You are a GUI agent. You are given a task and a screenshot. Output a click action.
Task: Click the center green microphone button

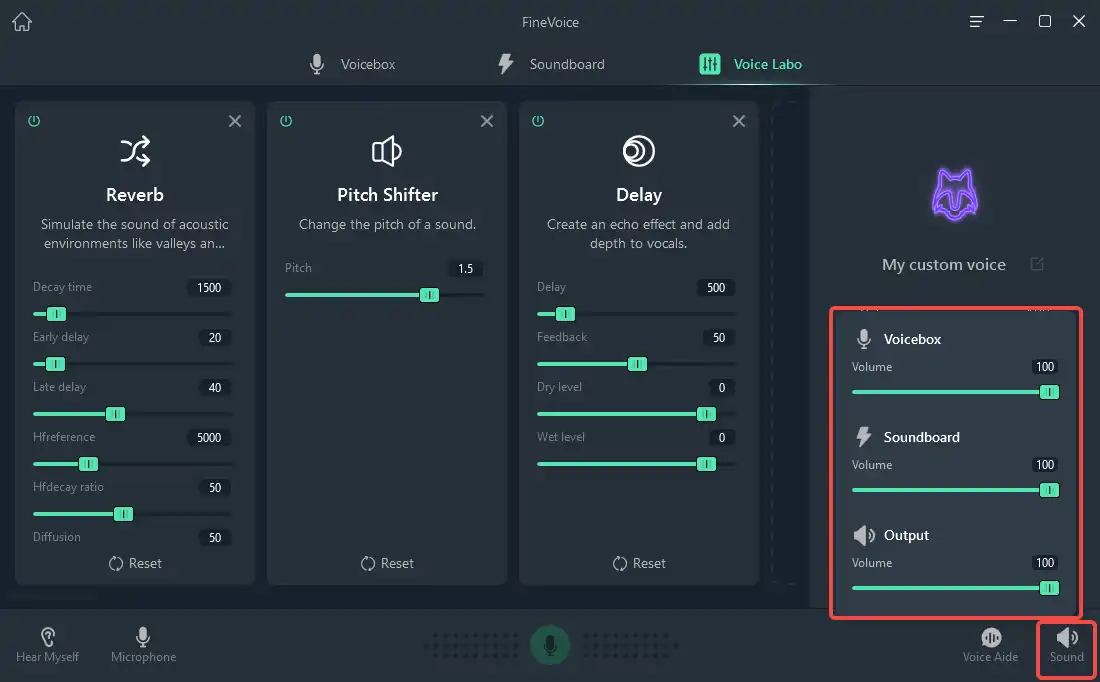[550, 644]
